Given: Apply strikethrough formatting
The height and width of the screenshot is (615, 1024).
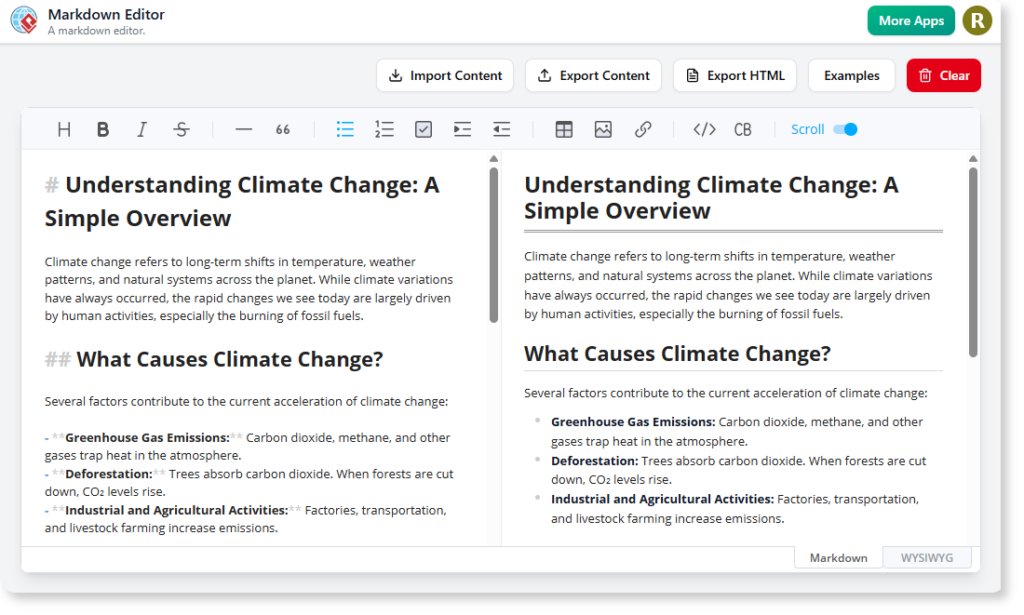Looking at the screenshot, I should point(181,129).
